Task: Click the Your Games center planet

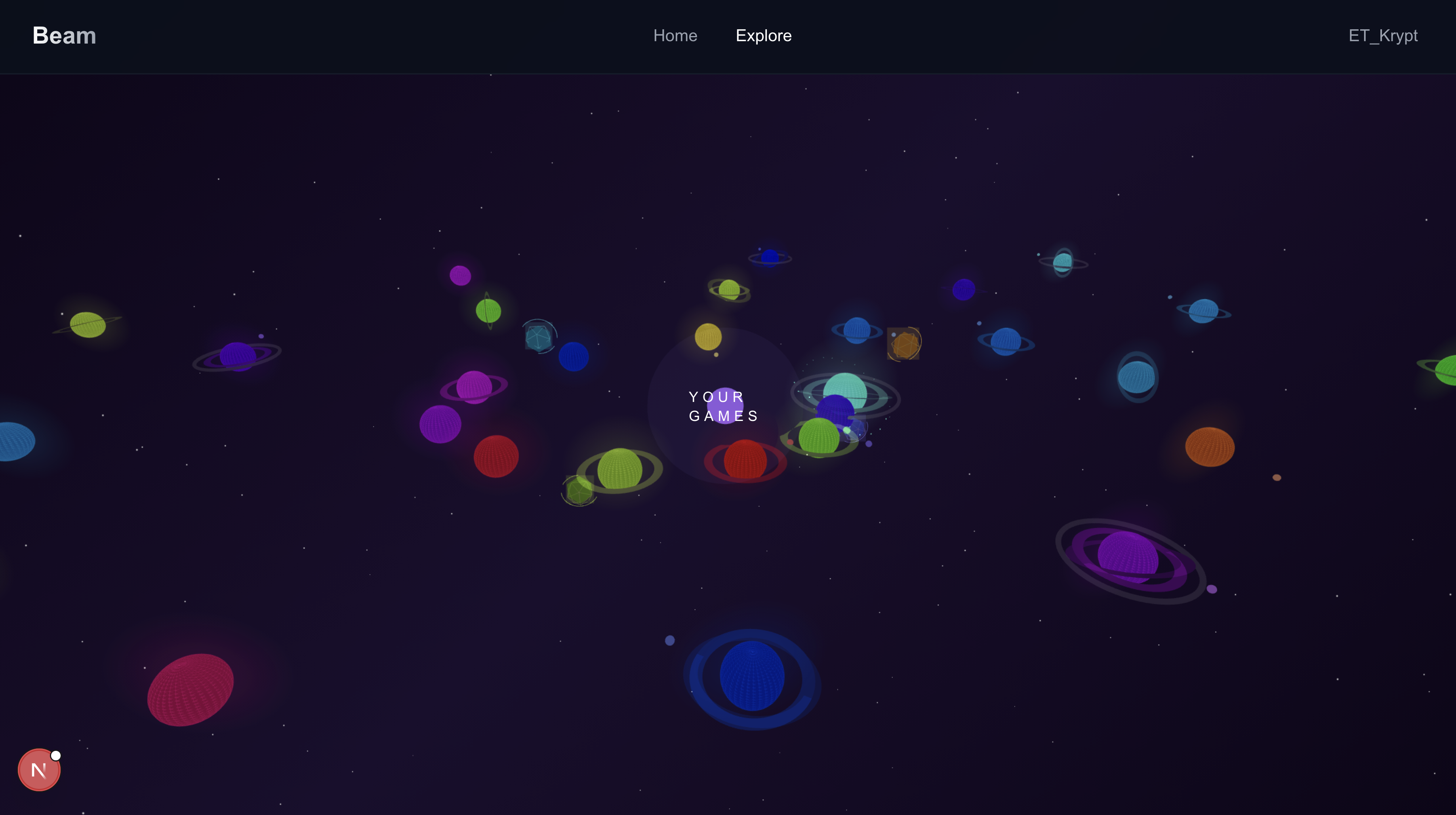Action: [724, 406]
